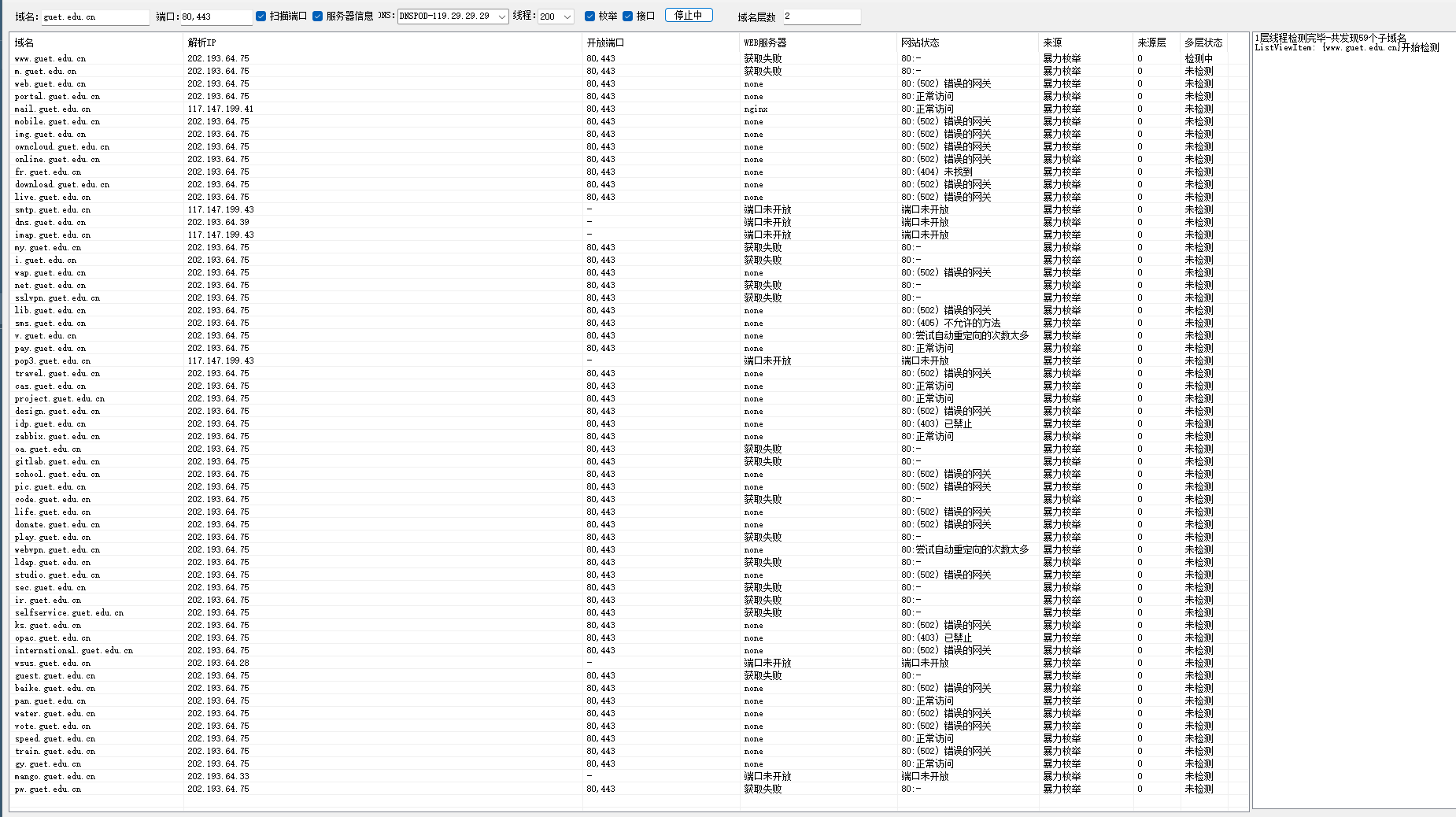
Task: Click the 域名层数 input field
Action: point(821,17)
